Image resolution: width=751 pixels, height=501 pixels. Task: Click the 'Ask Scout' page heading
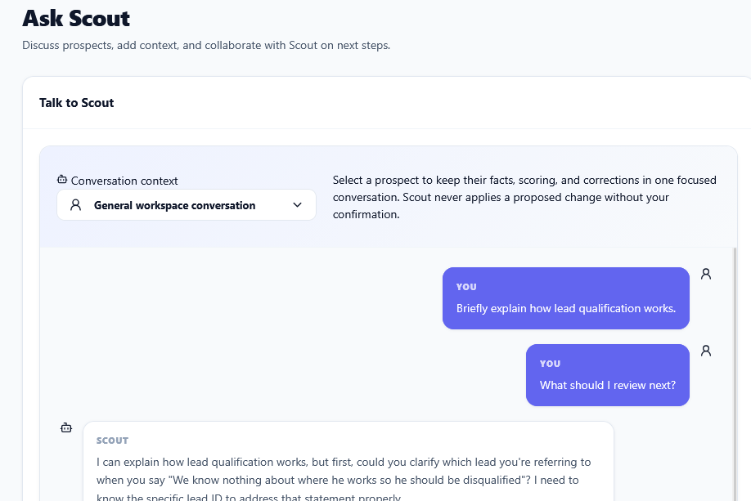point(76,19)
